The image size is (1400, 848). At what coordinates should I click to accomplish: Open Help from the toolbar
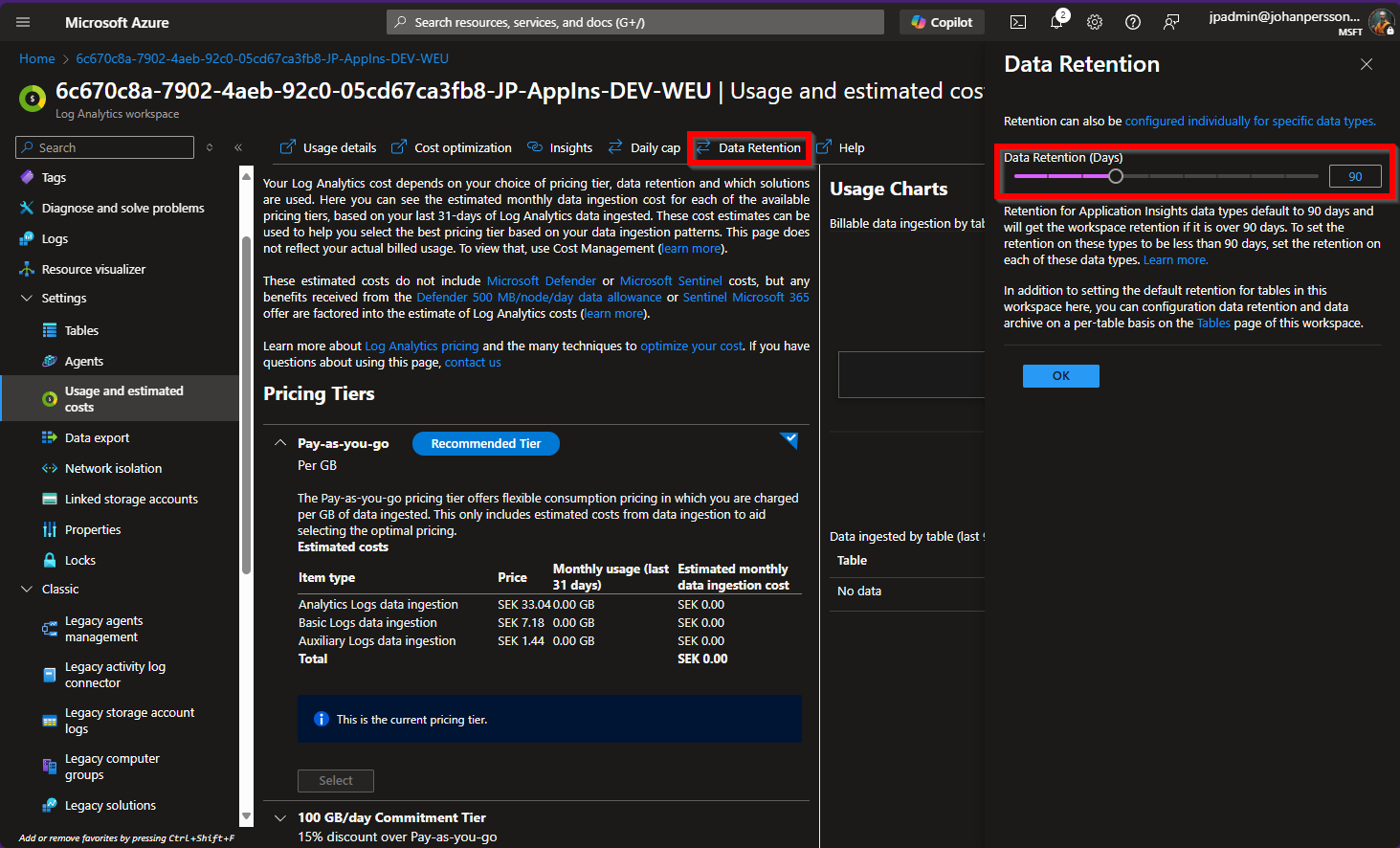tap(840, 147)
